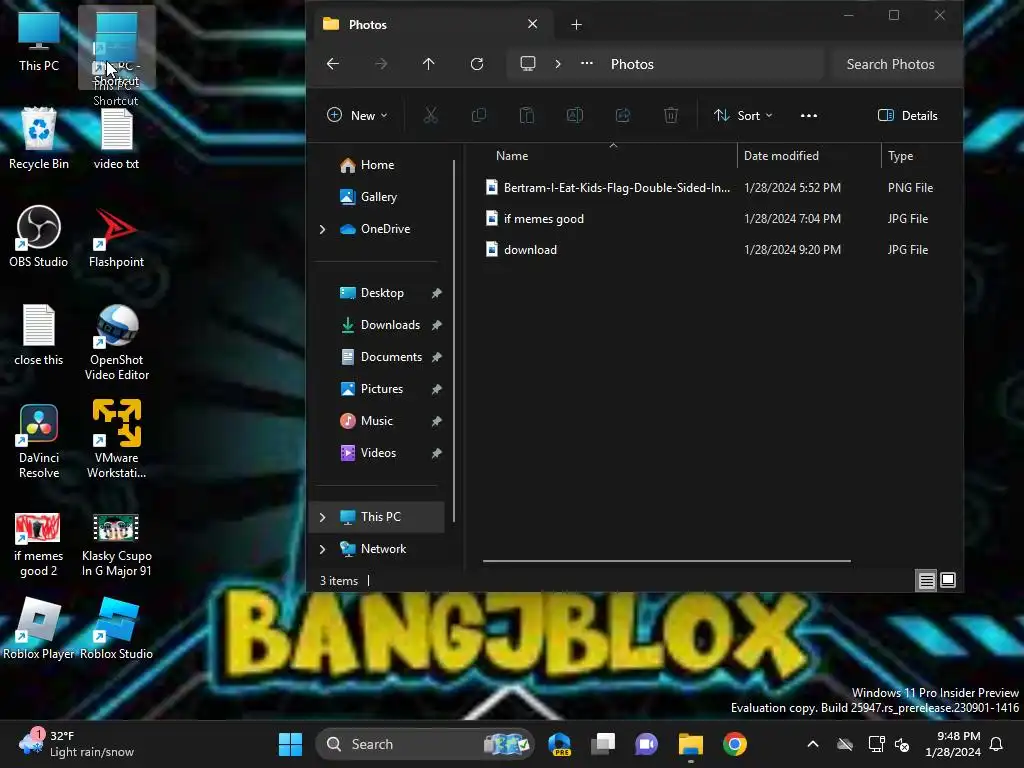Select the Recycle Bin icon
The height and width of the screenshot is (768, 1024).
tap(39, 139)
